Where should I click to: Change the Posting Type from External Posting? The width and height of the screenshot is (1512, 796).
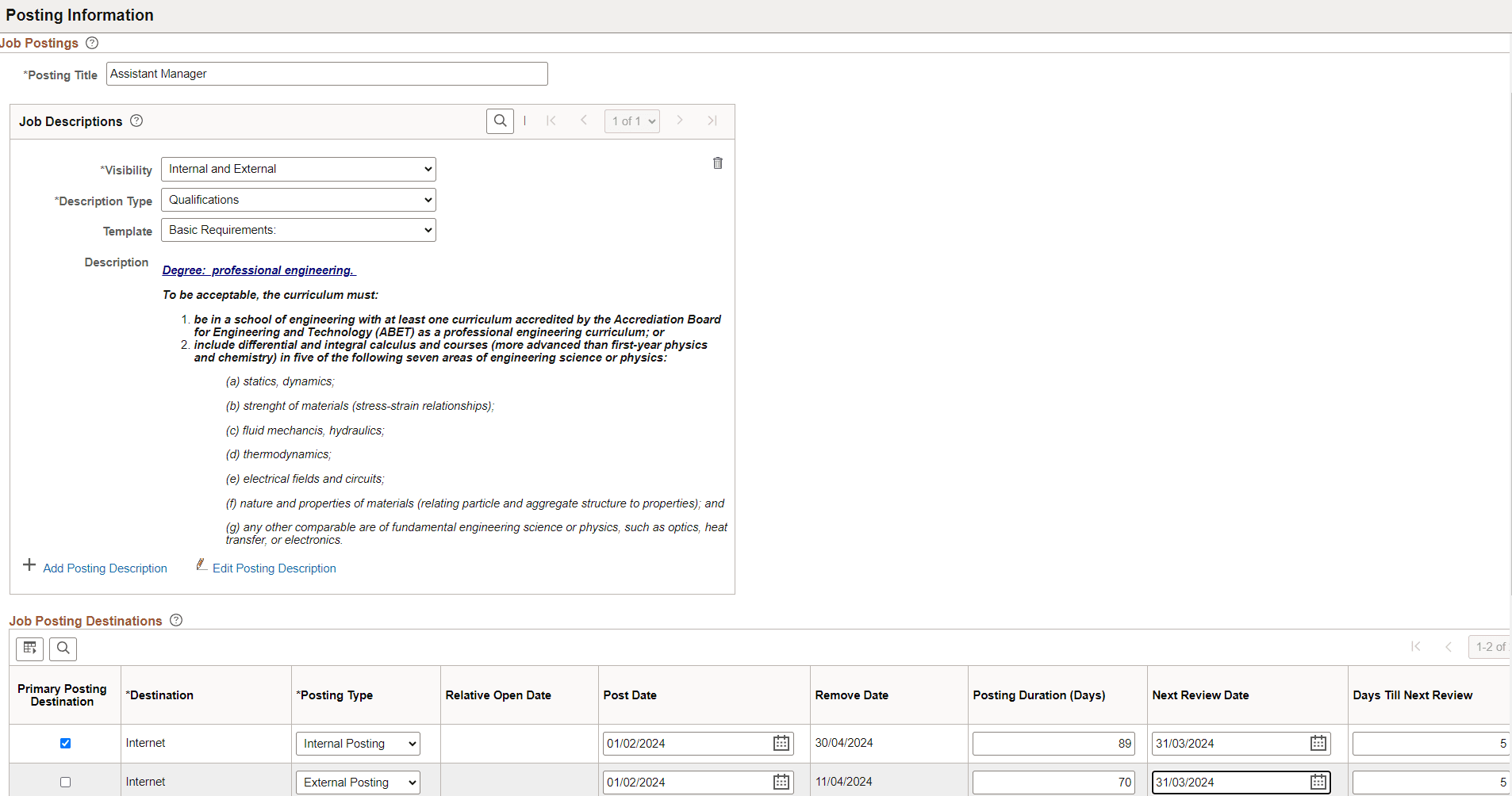tap(357, 782)
